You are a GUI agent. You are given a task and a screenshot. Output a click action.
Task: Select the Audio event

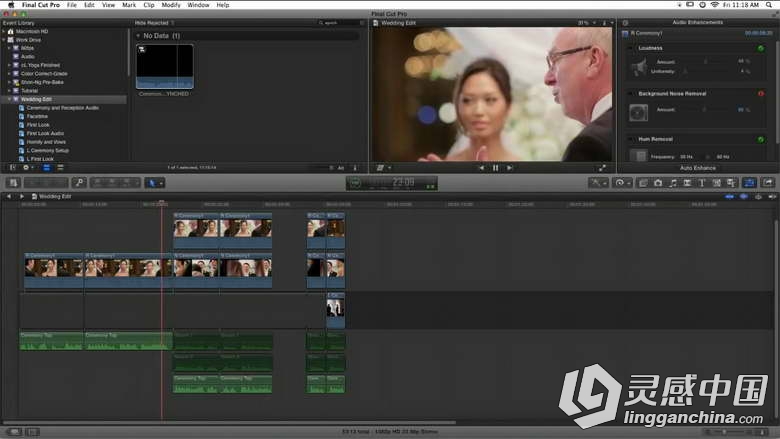pos(27,57)
